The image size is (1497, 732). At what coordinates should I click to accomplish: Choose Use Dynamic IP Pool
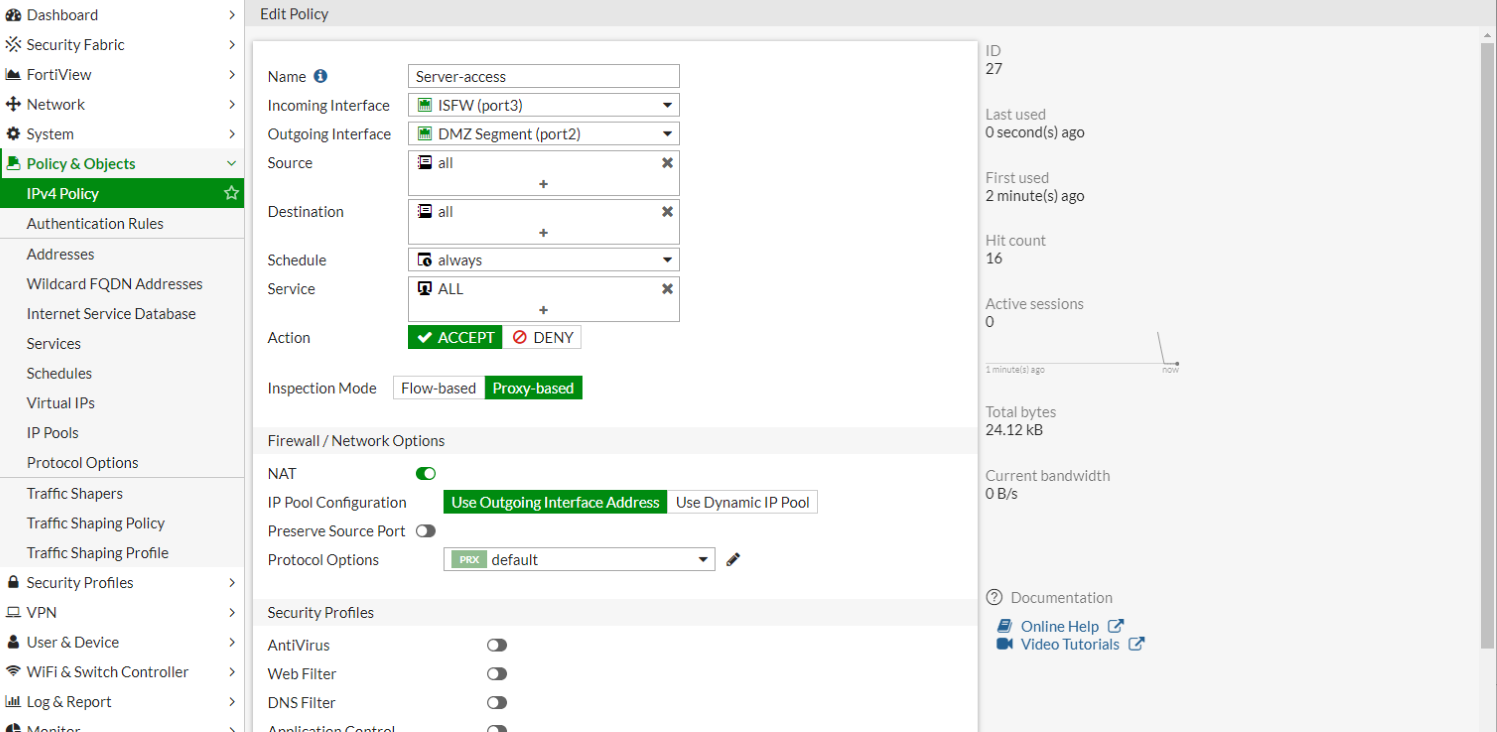pyautogui.click(x=743, y=502)
